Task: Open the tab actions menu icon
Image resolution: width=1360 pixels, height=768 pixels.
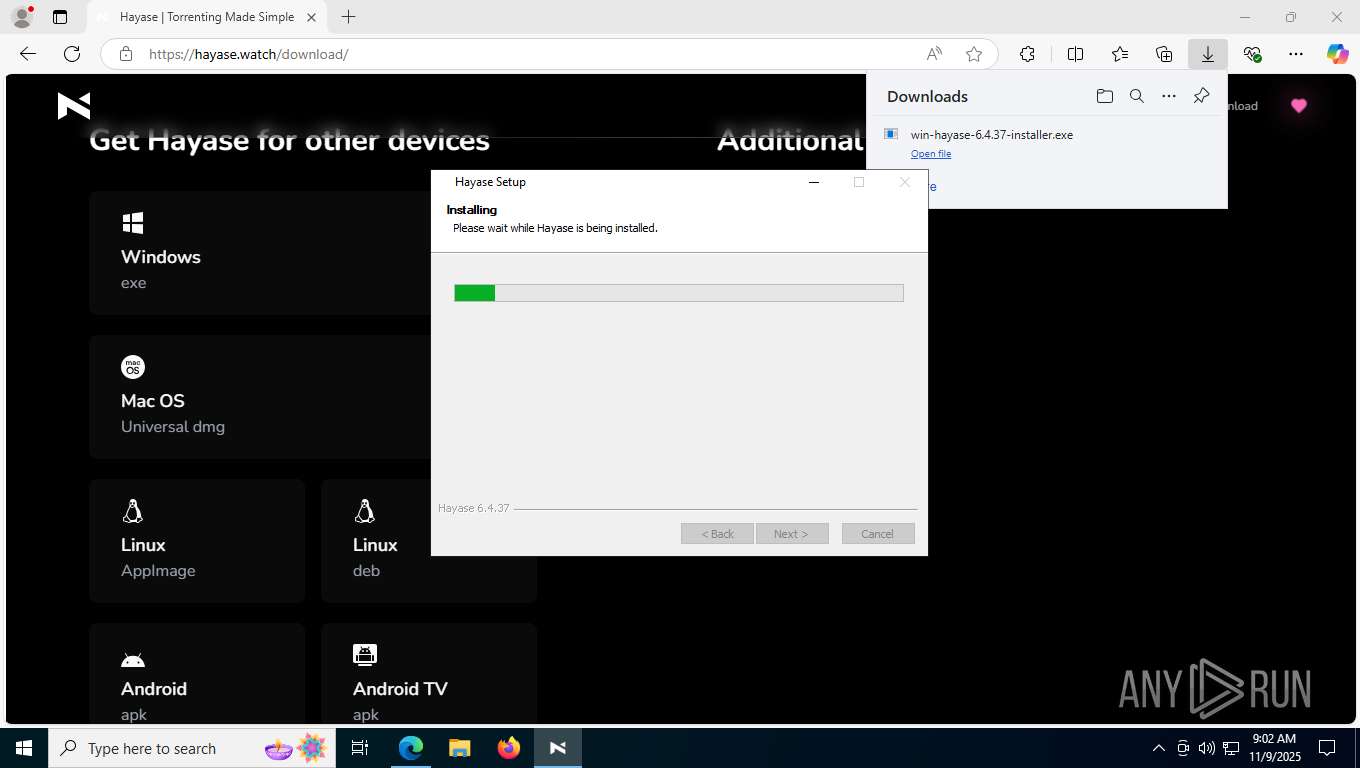Action: (60, 17)
